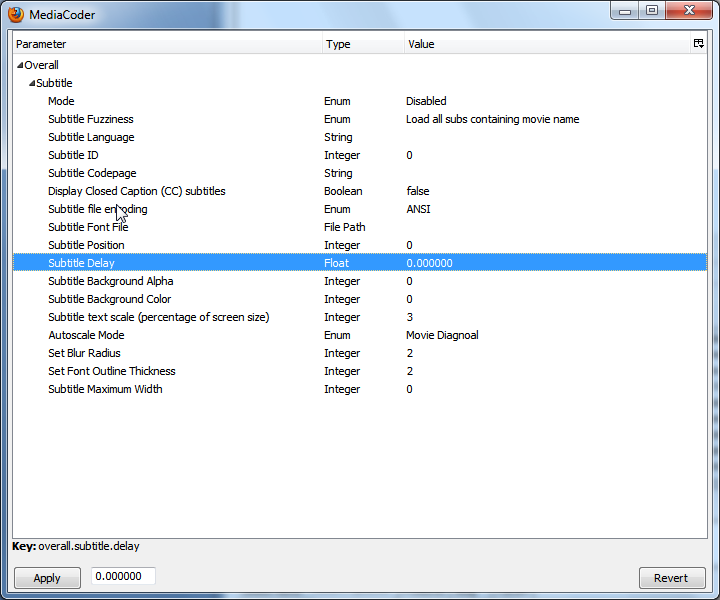Select the Subtitle Language row

(x=360, y=137)
